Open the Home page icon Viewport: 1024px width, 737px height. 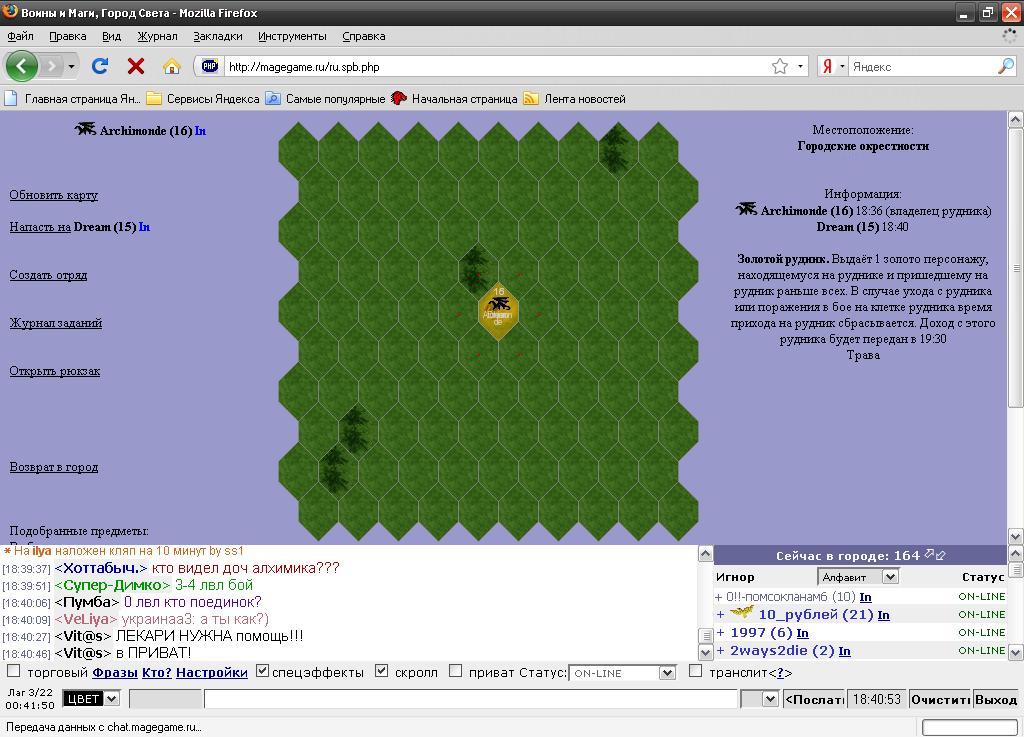pos(172,66)
